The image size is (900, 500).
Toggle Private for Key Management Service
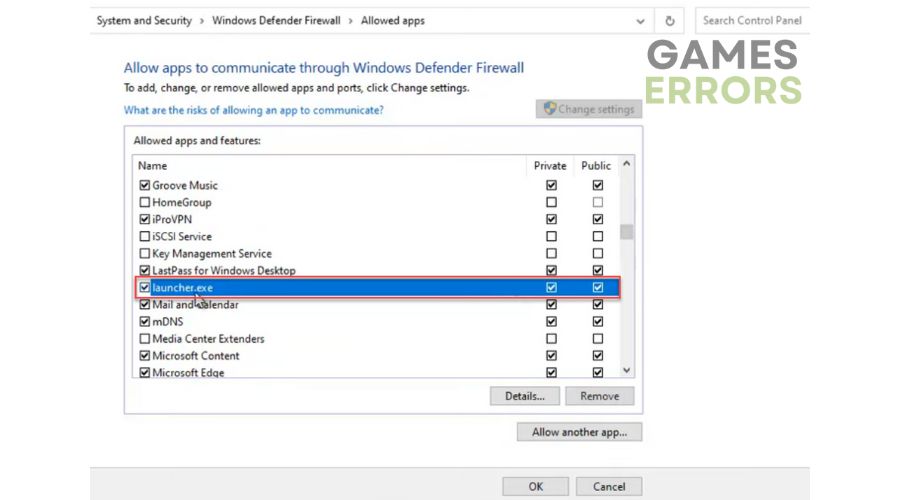pyautogui.click(x=552, y=253)
